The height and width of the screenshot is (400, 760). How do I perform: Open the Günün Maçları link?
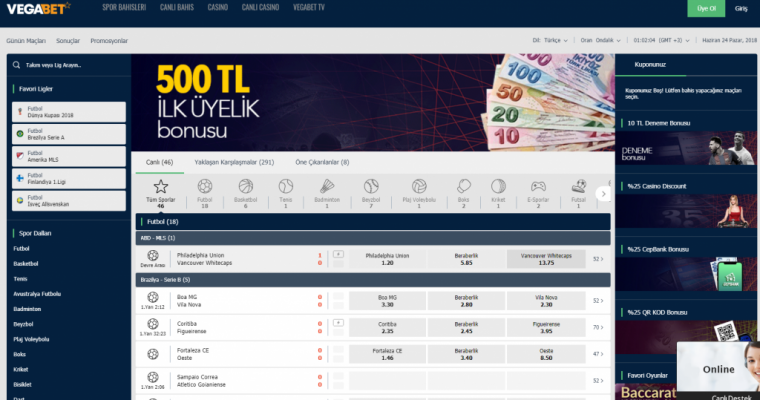tap(26, 41)
